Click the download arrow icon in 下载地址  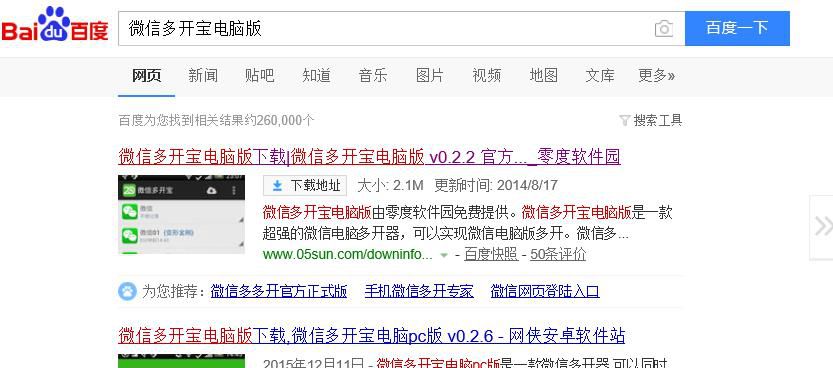(277, 186)
